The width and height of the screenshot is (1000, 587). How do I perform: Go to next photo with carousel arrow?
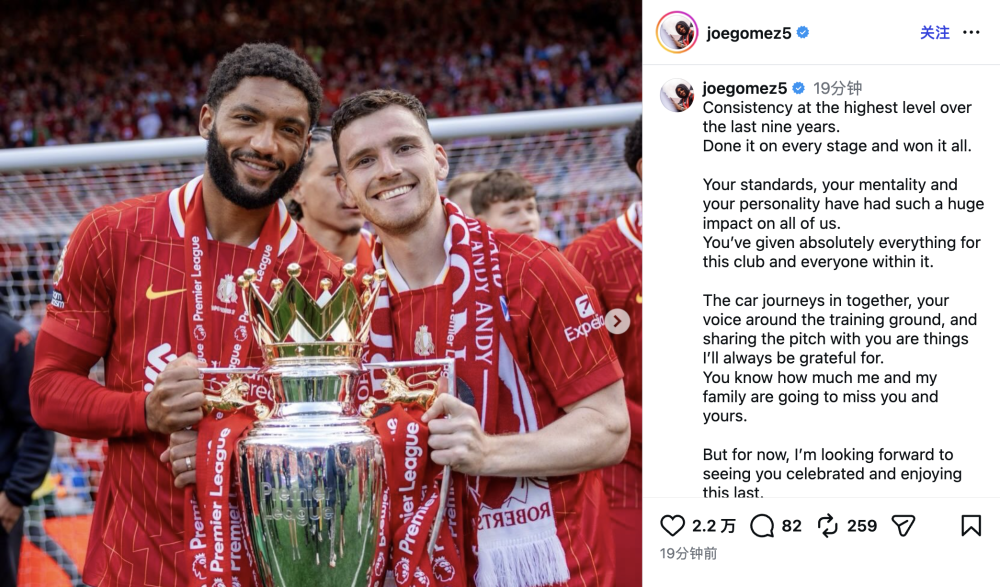pos(617,321)
